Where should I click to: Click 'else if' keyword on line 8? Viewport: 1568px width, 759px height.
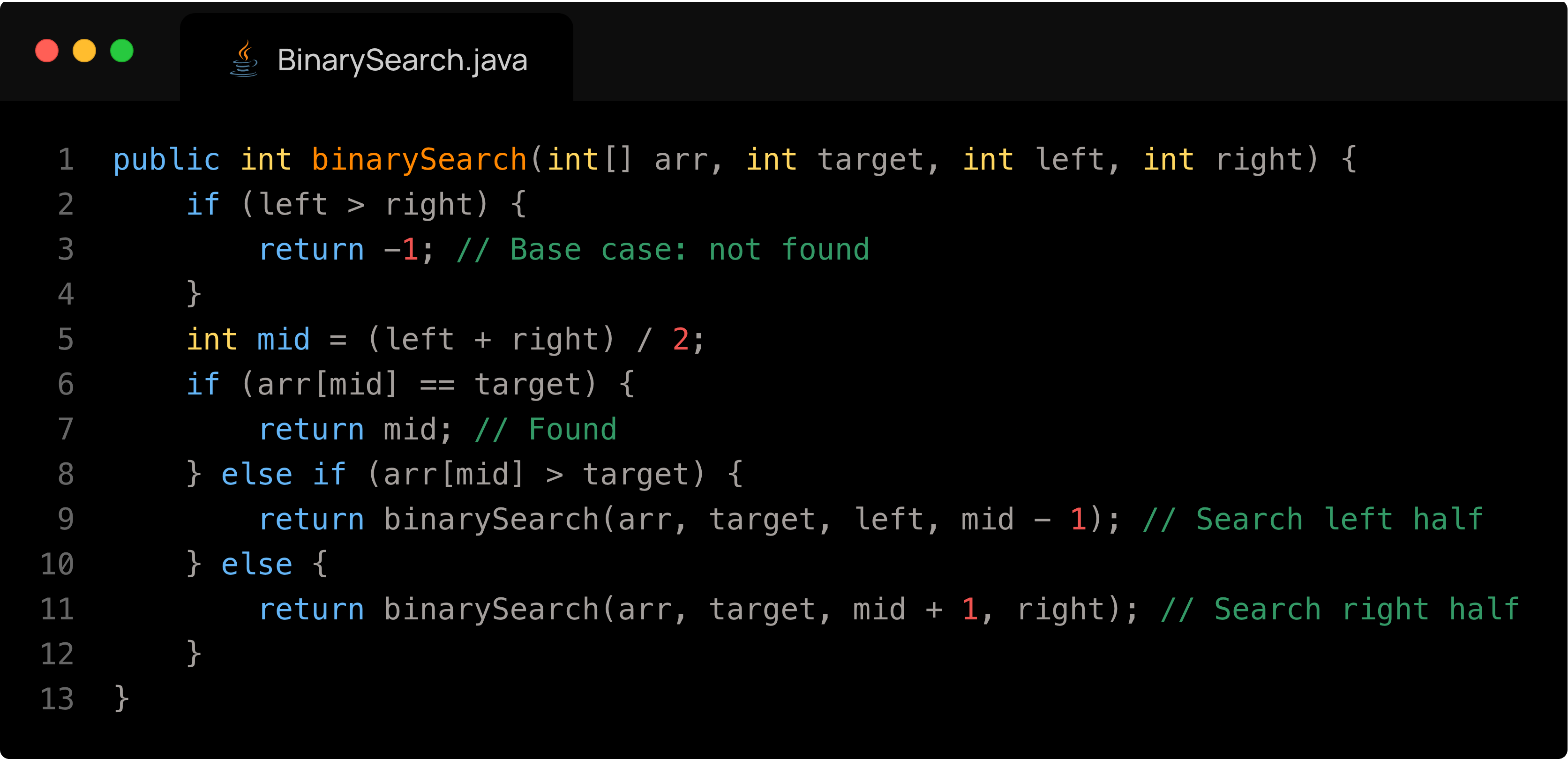[284, 474]
